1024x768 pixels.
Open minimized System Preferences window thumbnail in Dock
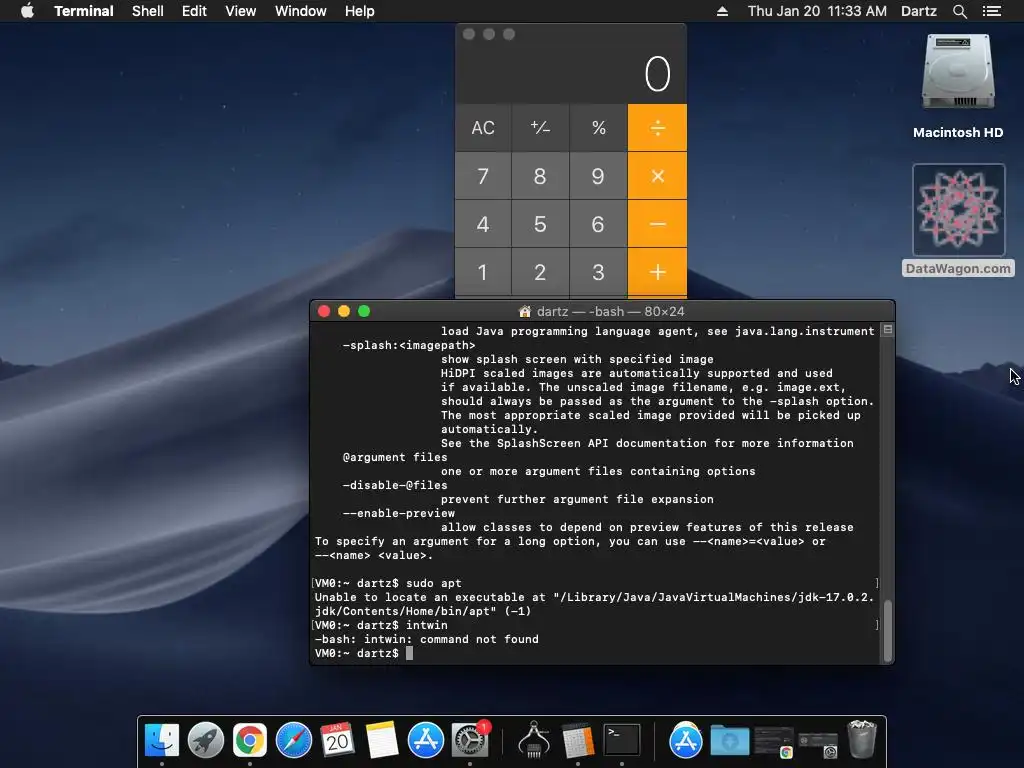tap(818, 744)
